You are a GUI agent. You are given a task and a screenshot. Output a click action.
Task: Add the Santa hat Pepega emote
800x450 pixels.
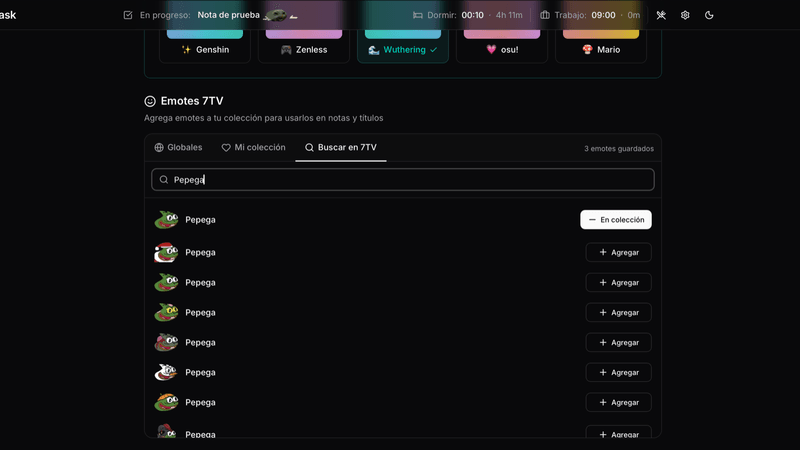tap(618, 253)
